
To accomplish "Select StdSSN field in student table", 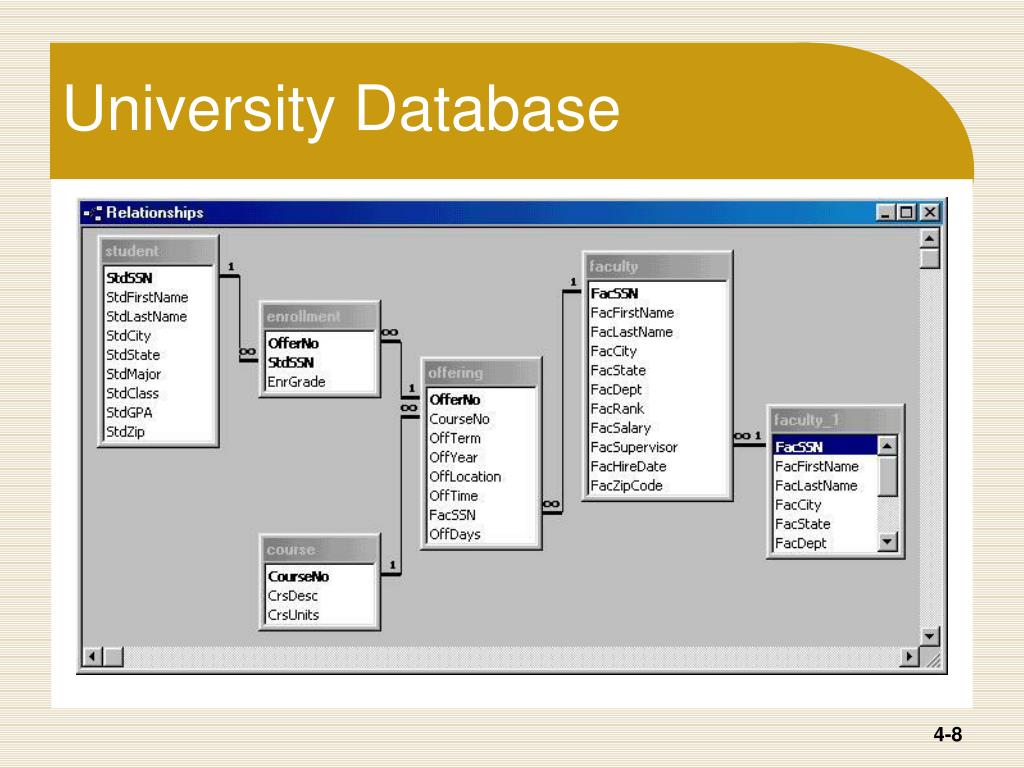I will [129, 278].
